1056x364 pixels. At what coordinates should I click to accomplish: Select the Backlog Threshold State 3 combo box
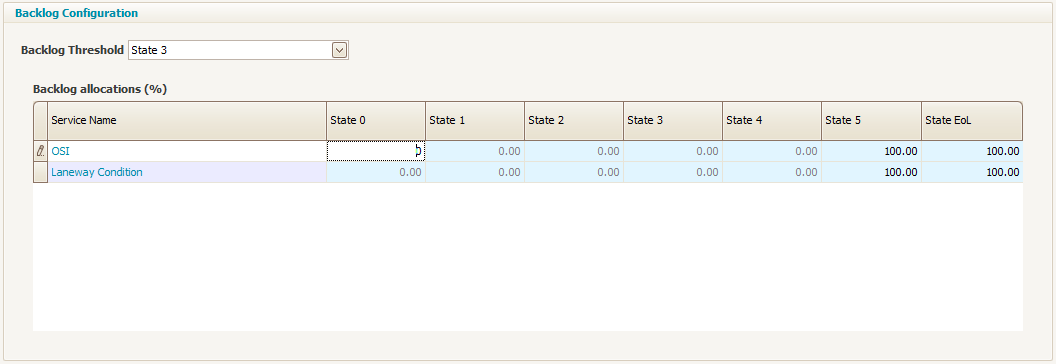point(238,50)
